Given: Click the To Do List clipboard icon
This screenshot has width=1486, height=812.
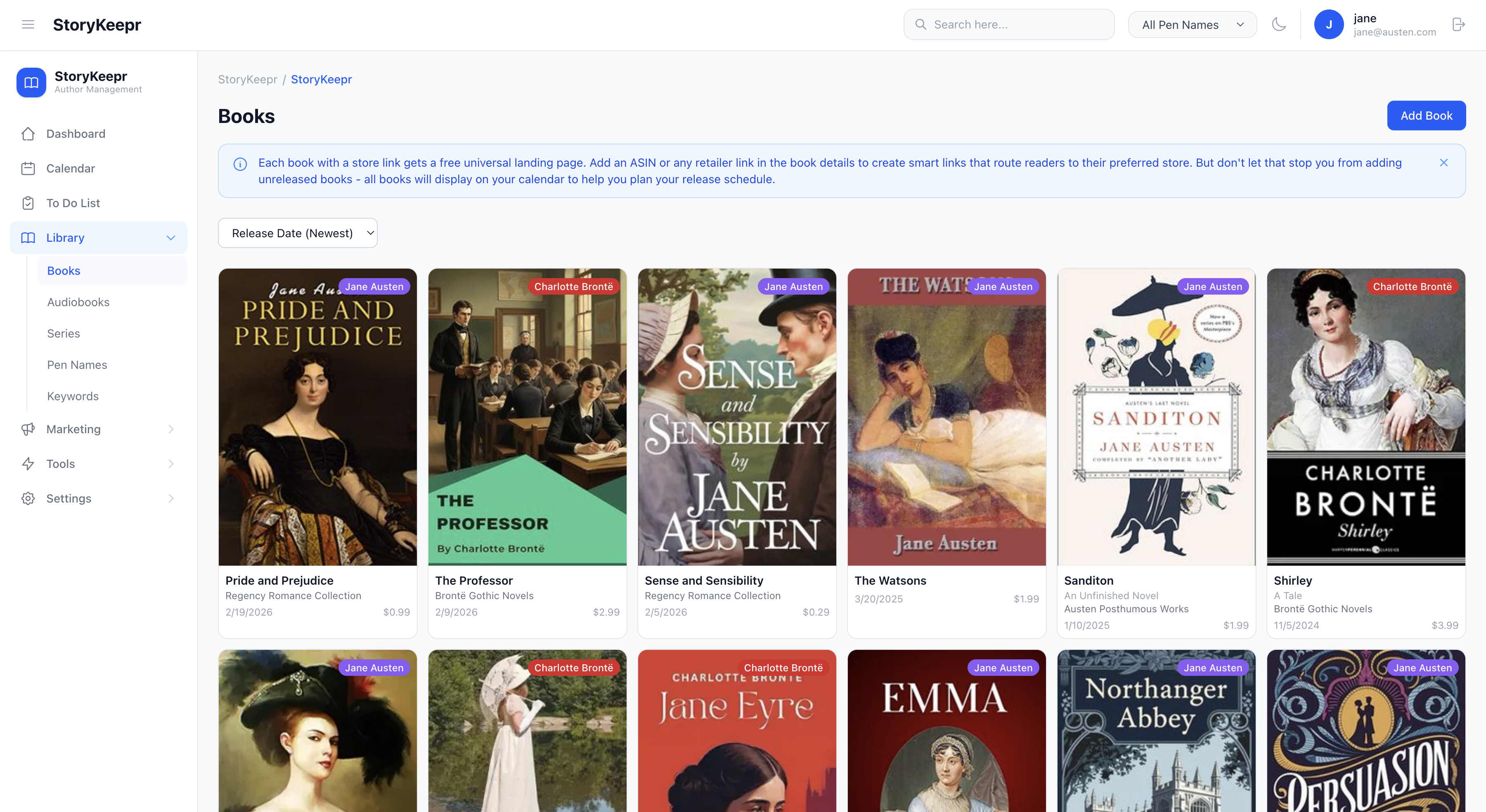Looking at the screenshot, I should tap(29, 203).
